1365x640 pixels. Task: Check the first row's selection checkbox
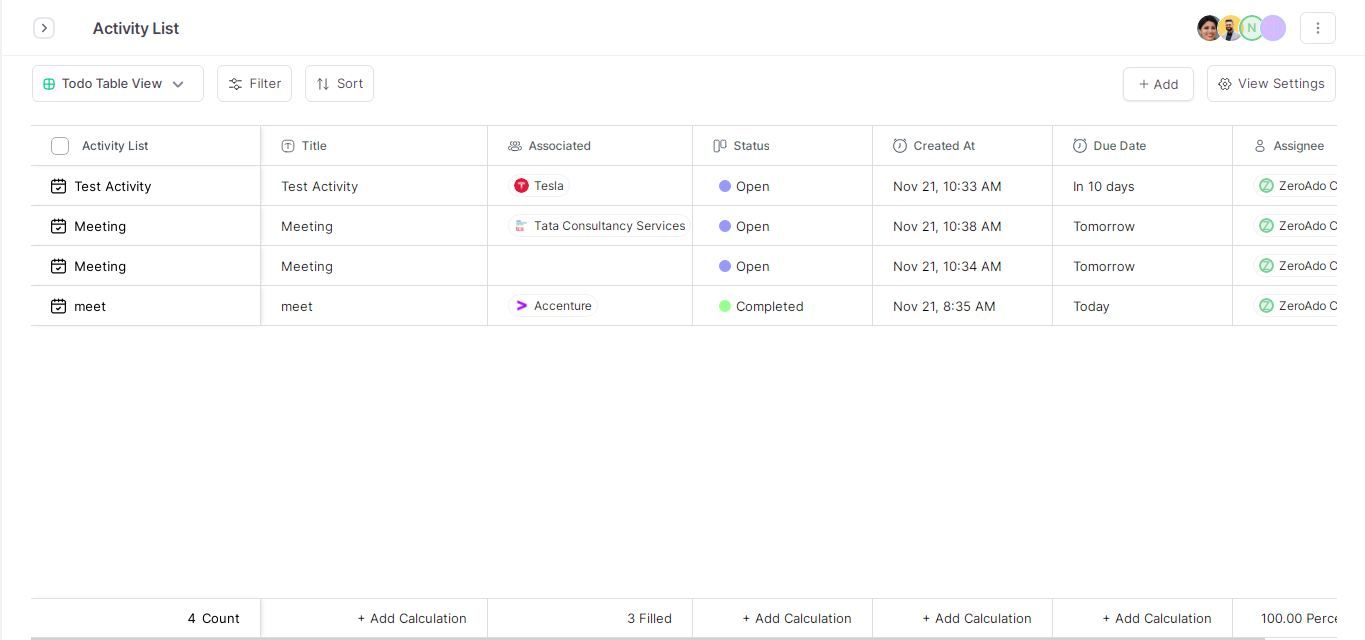pyautogui.click(x=60, y=186)
